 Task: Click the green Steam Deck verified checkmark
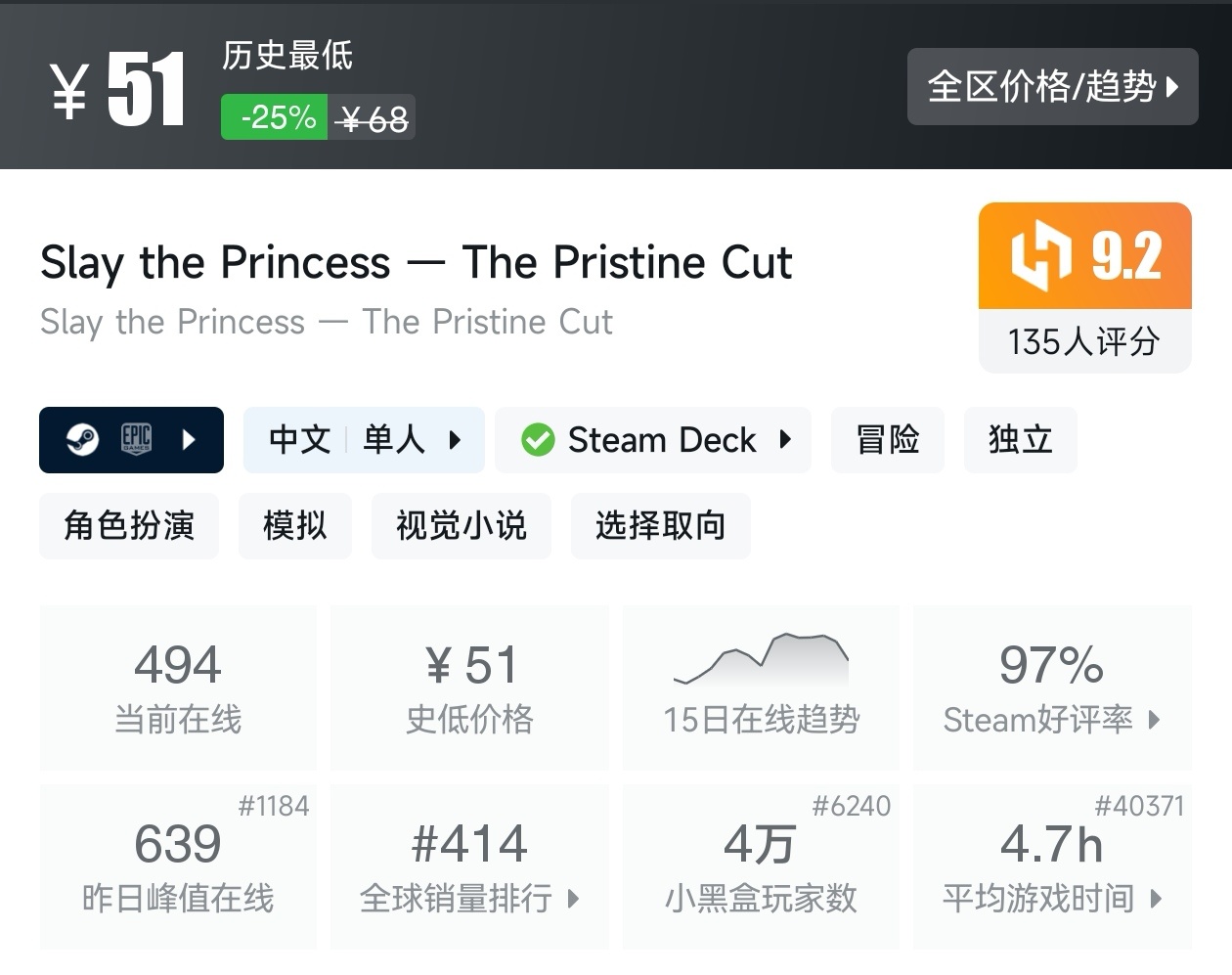(x=538, y=440)
